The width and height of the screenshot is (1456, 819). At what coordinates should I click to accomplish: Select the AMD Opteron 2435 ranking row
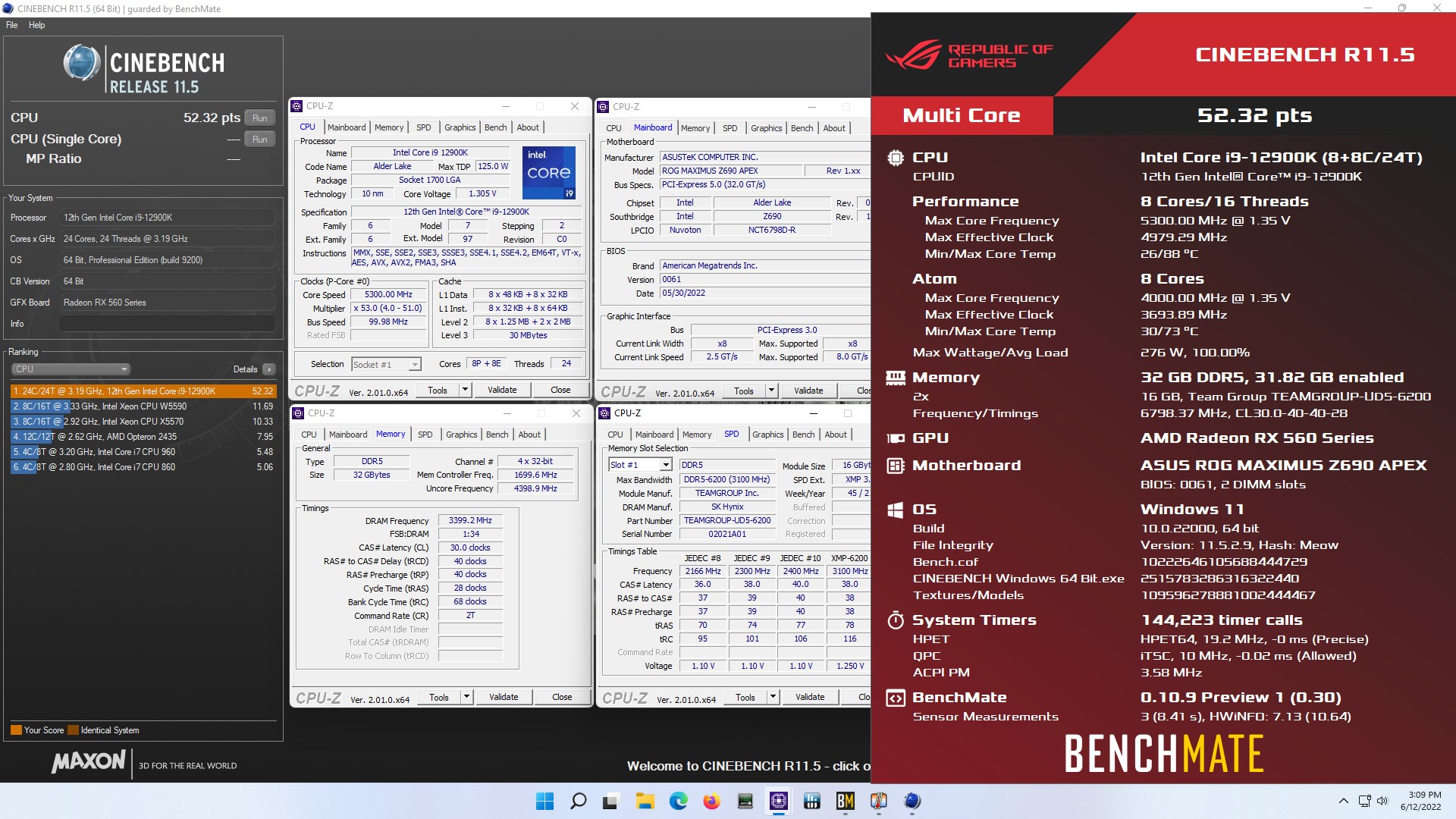coord(143,437)
